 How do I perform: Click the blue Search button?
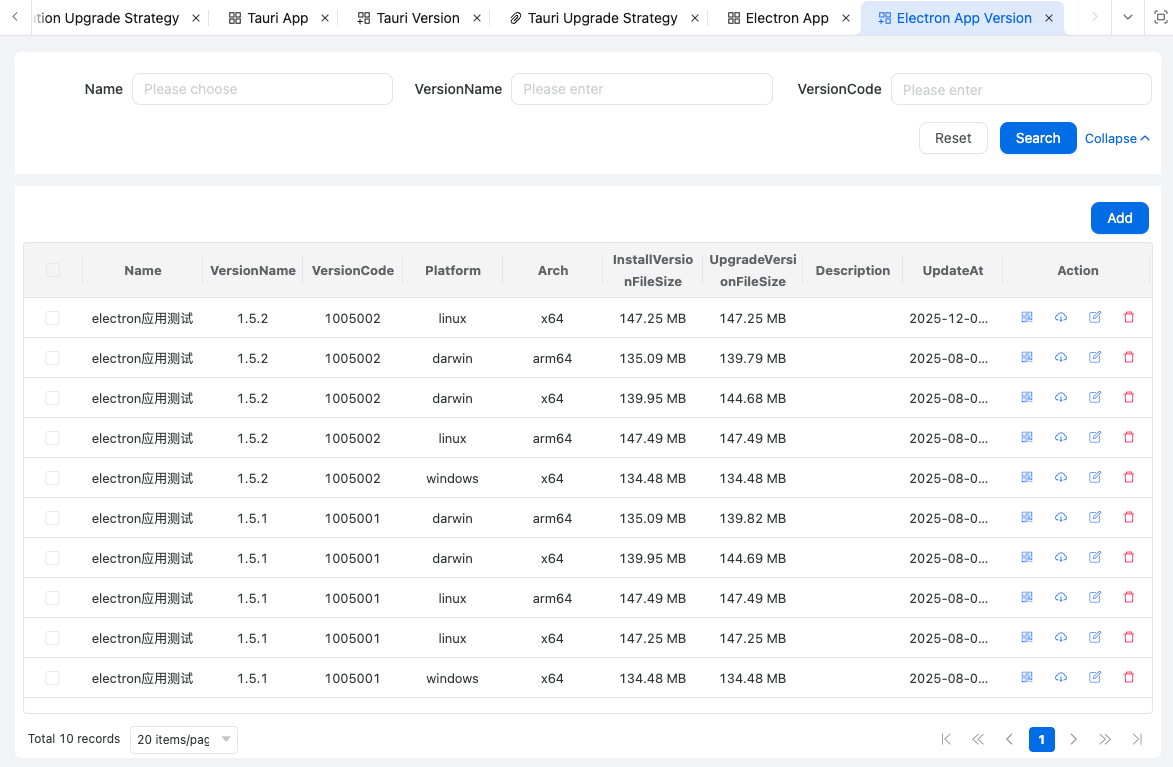point(1037,138)
